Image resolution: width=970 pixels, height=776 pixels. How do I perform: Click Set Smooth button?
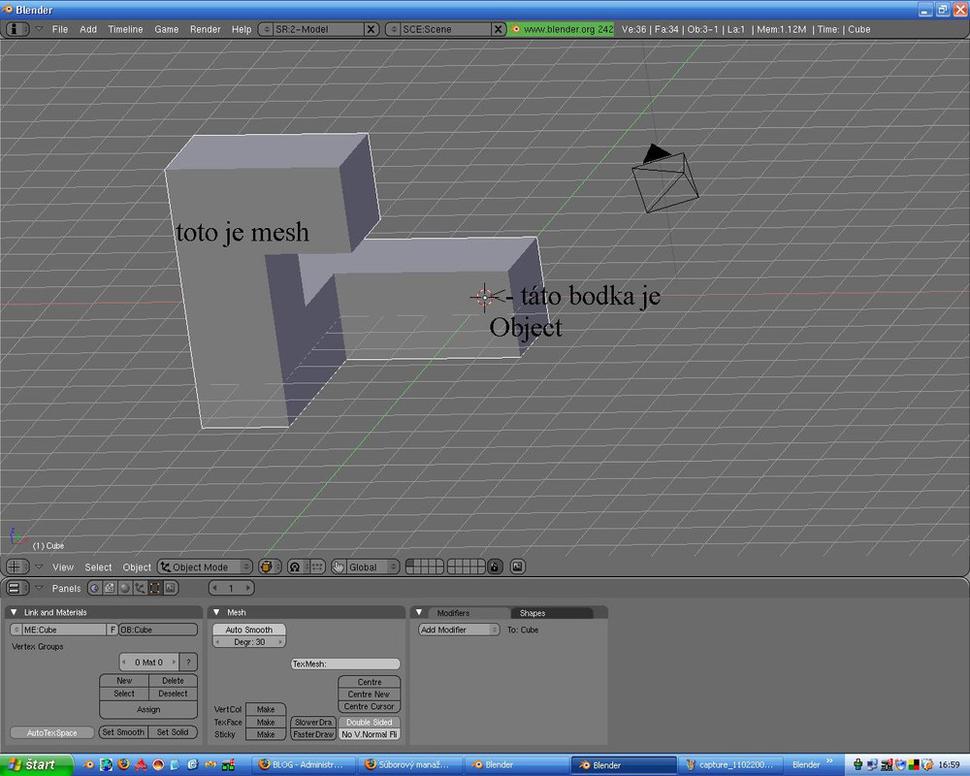click(123, 732)
